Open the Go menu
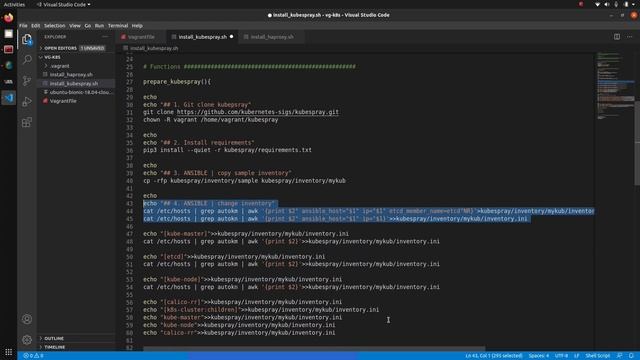This screenshot has height=360, width=640. pos(88,26)
